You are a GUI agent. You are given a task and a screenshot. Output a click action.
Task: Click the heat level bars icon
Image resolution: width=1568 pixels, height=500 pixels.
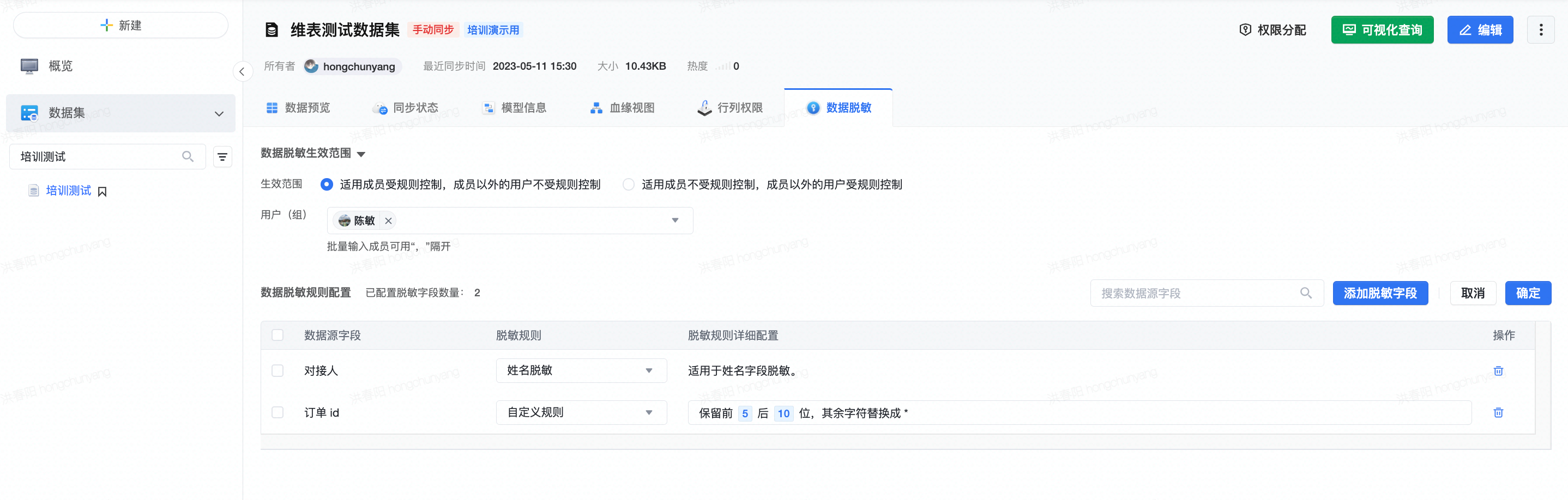click(722, 66)
